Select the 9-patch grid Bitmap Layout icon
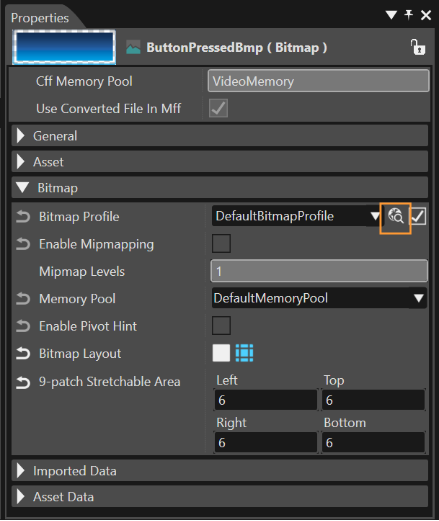The image size is (439, 521). point(244,353)
